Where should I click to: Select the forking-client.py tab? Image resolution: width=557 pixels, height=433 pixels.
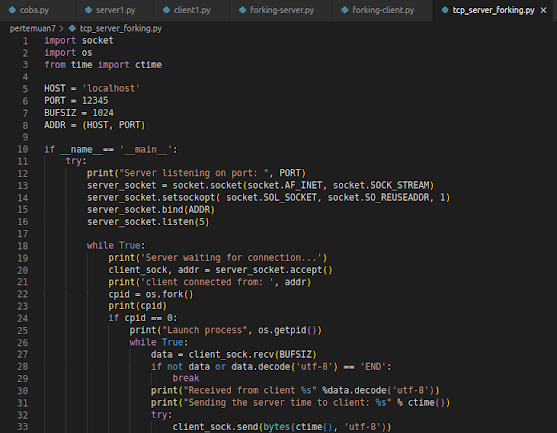point(383,10)
